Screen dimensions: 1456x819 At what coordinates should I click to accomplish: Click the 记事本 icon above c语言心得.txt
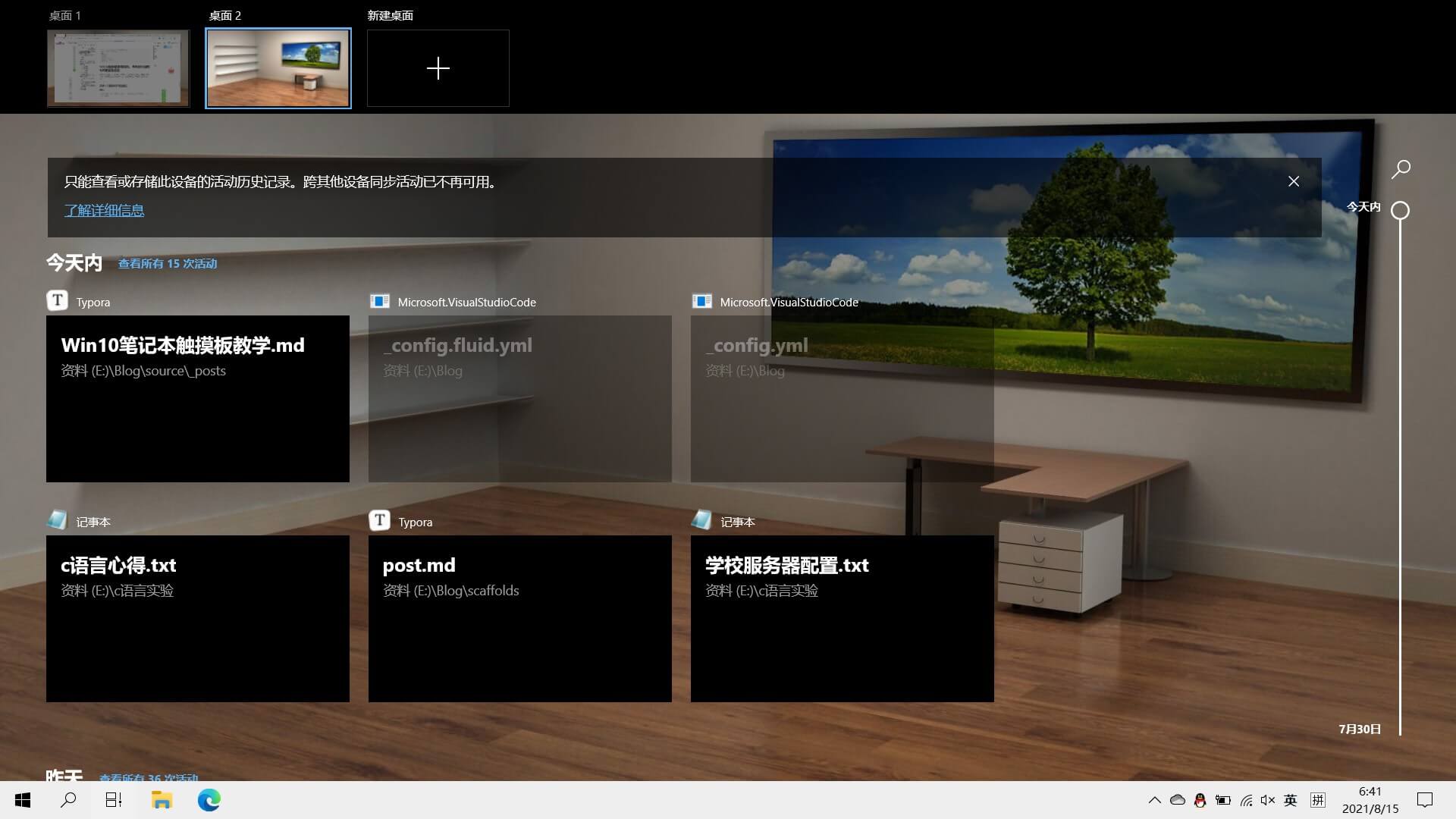pyautogui.click(x=57, y=521)
